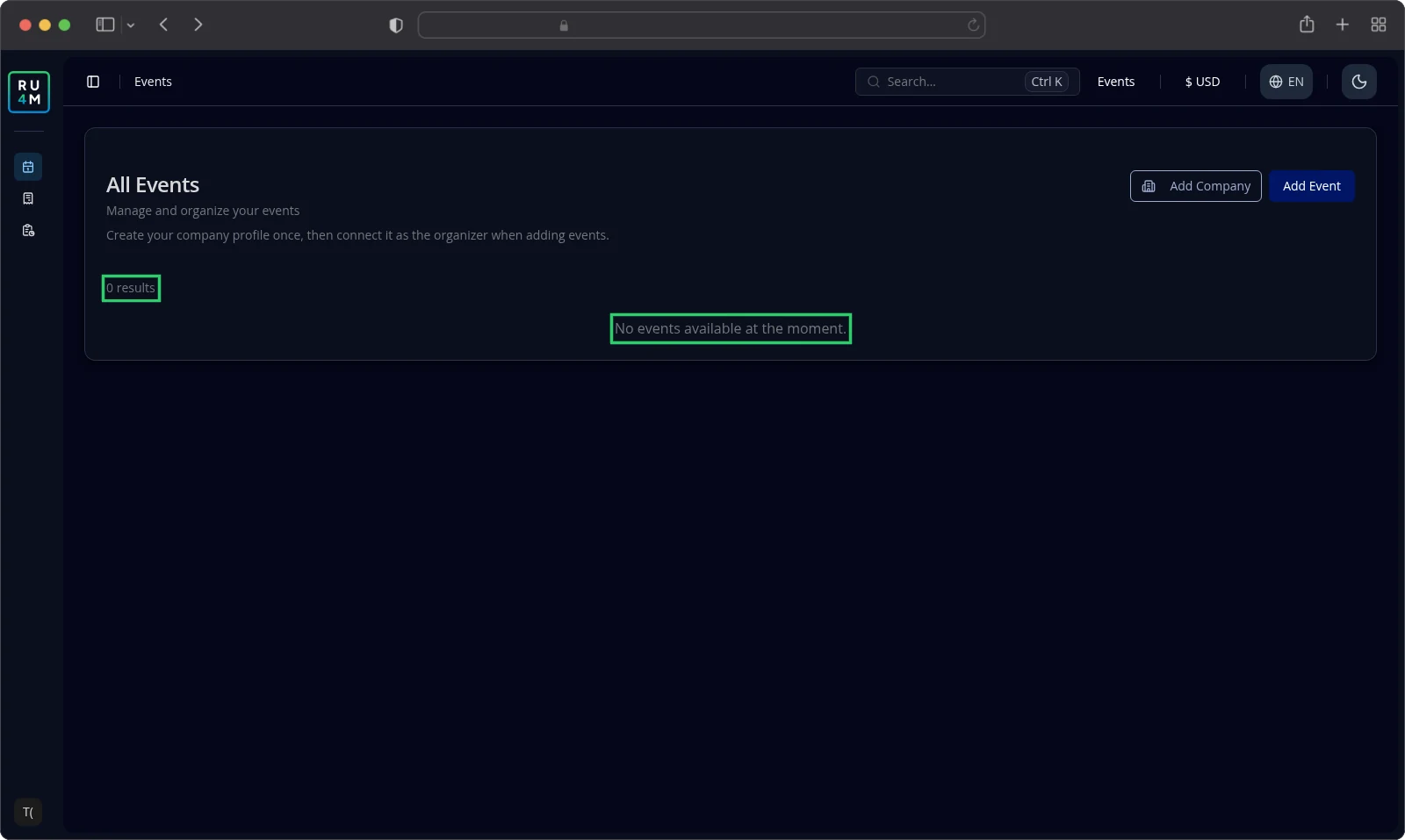This screenshot has height=840, width=1405.
Task: Click the RU4M logo icon
Action: [x=29, y=92]
